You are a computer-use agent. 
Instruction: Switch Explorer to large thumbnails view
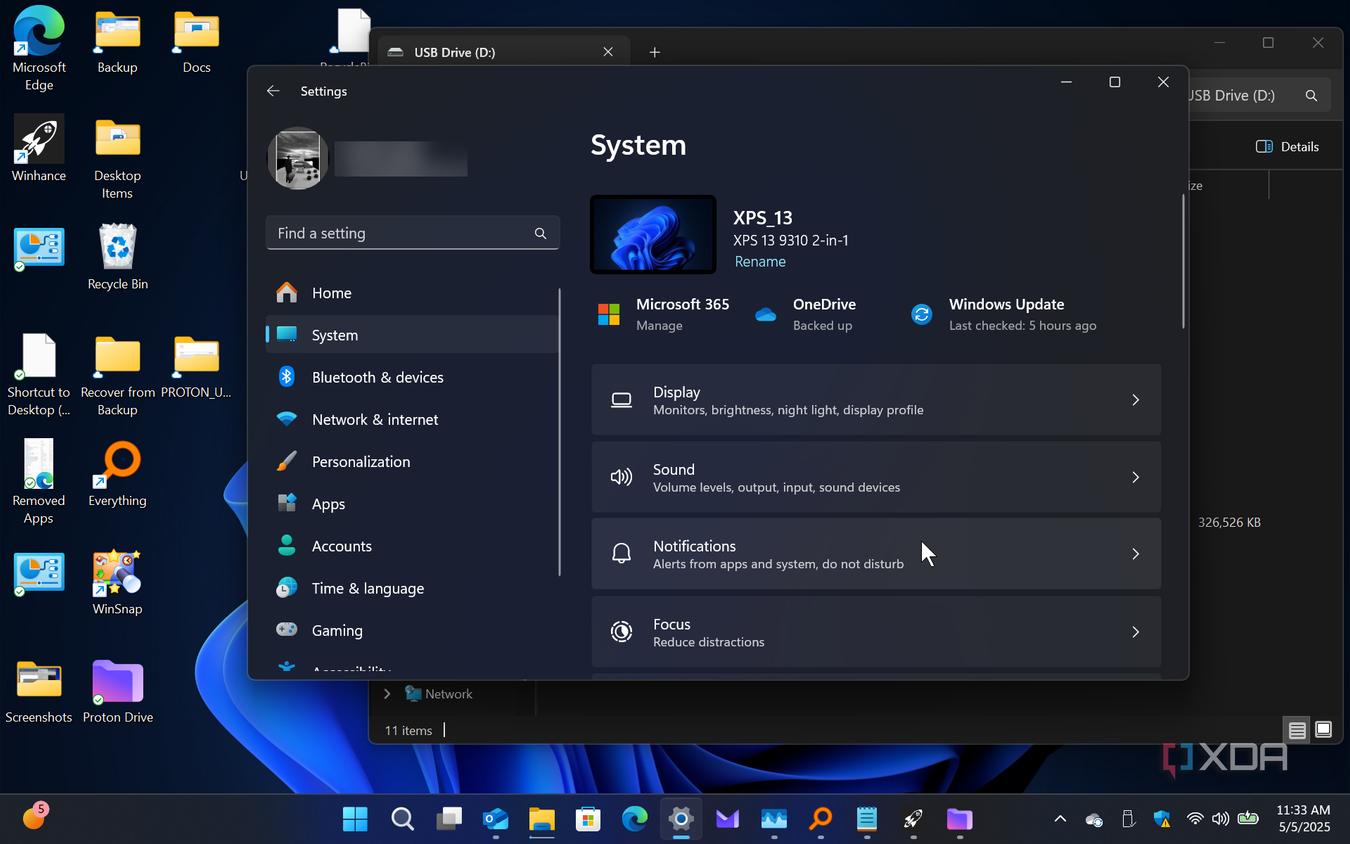point(1323,730)
